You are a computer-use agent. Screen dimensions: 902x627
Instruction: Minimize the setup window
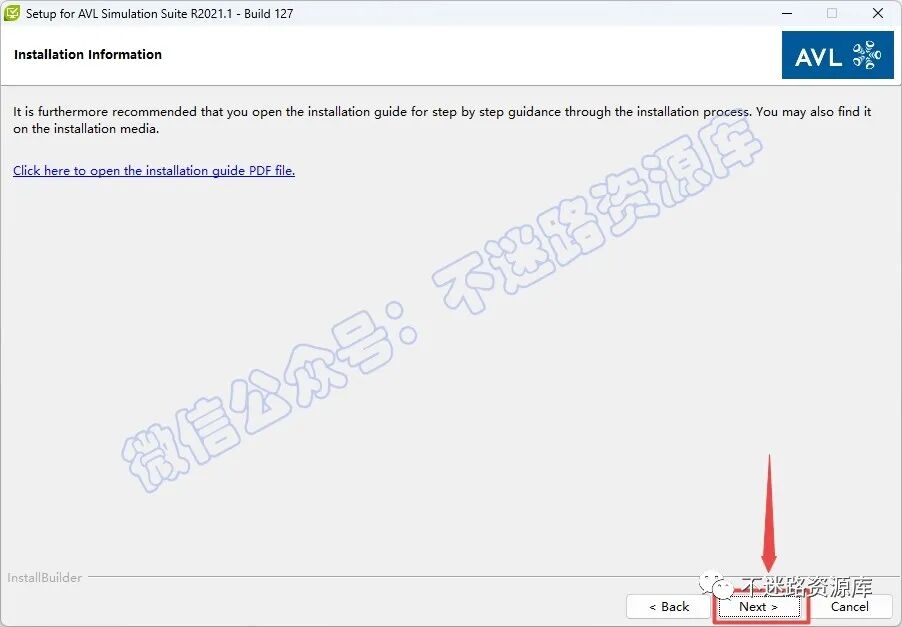787,13
